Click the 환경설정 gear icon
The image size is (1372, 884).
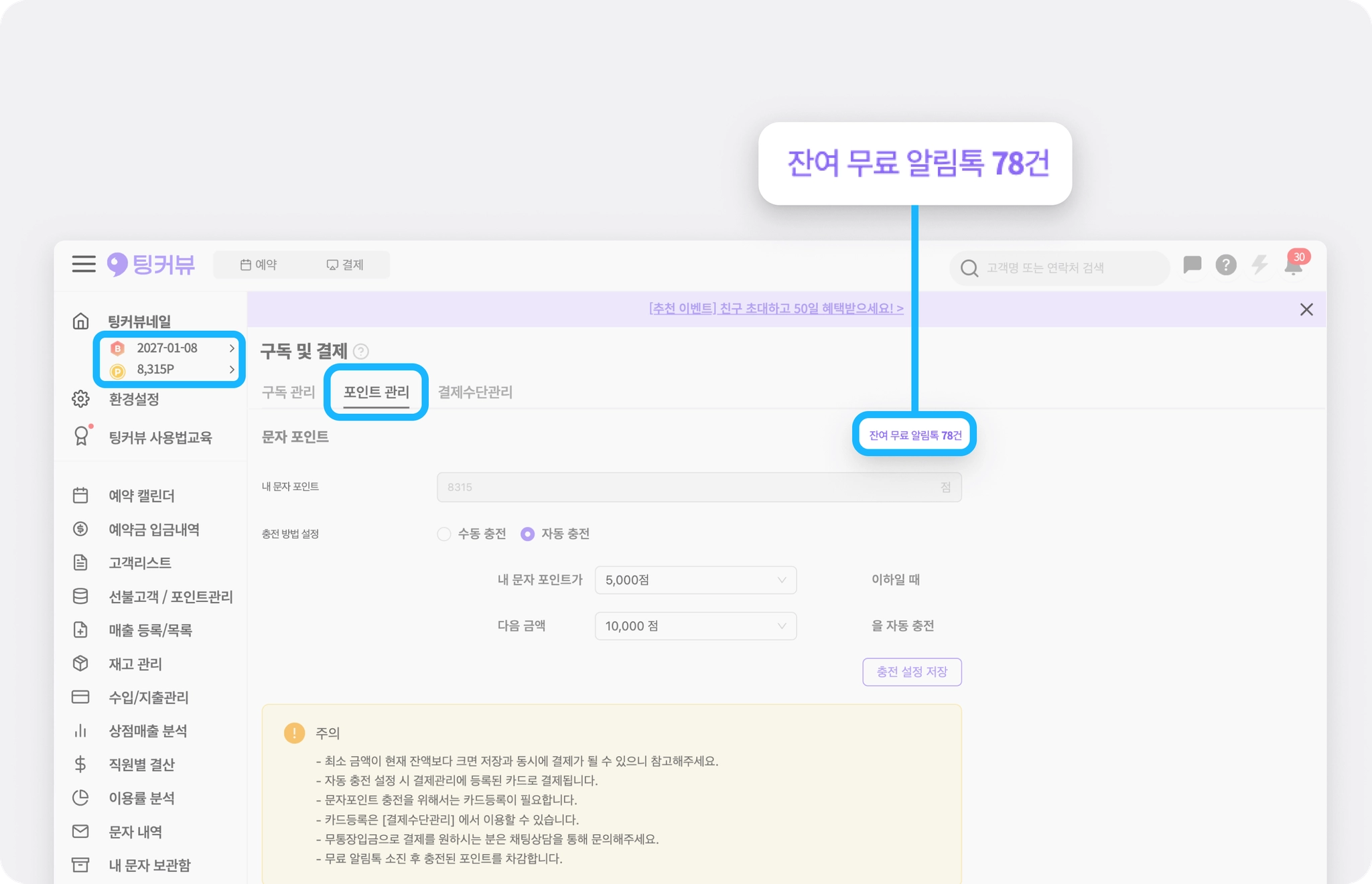click(80, 399)
